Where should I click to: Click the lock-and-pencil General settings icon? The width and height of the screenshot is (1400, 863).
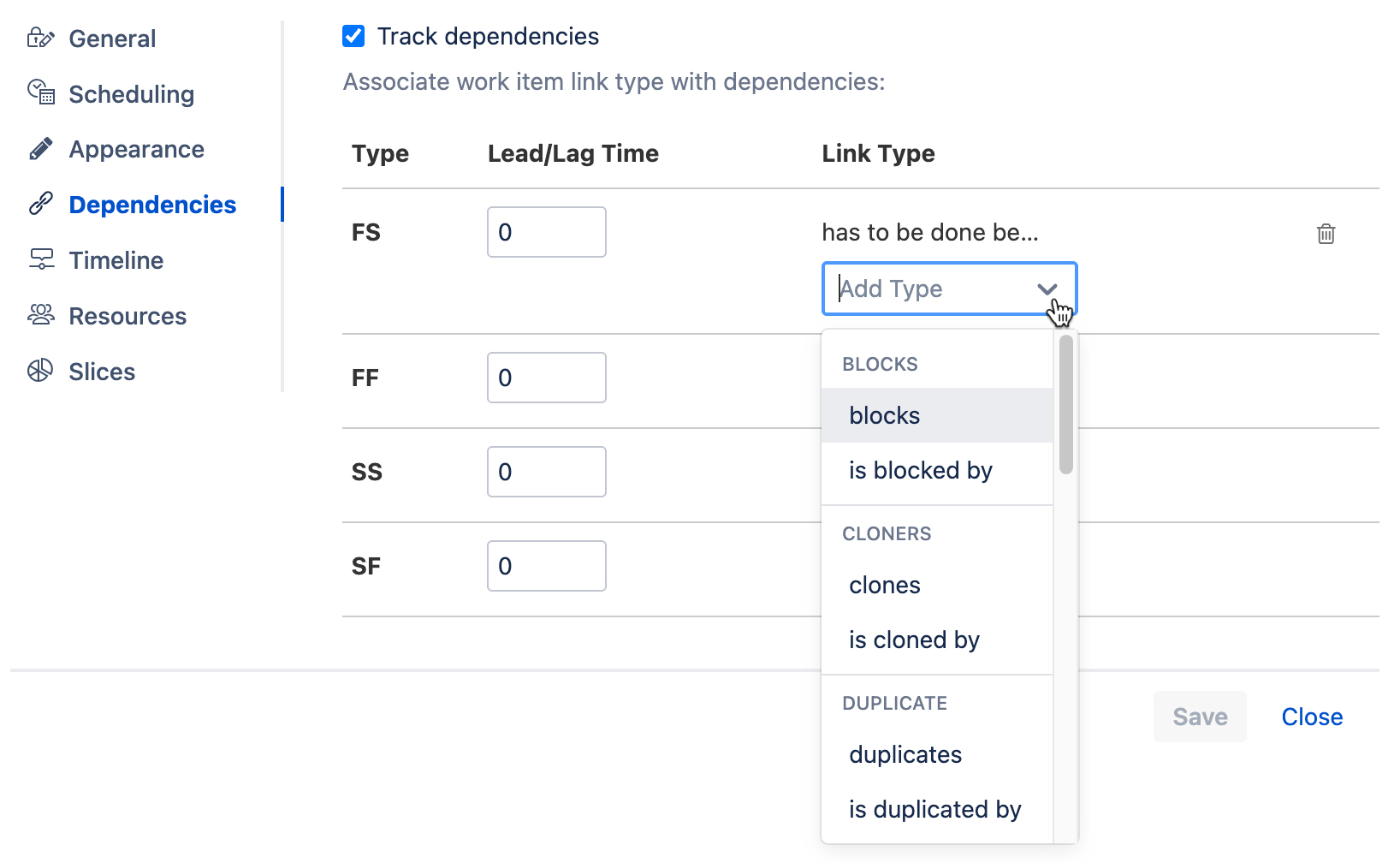41,38
